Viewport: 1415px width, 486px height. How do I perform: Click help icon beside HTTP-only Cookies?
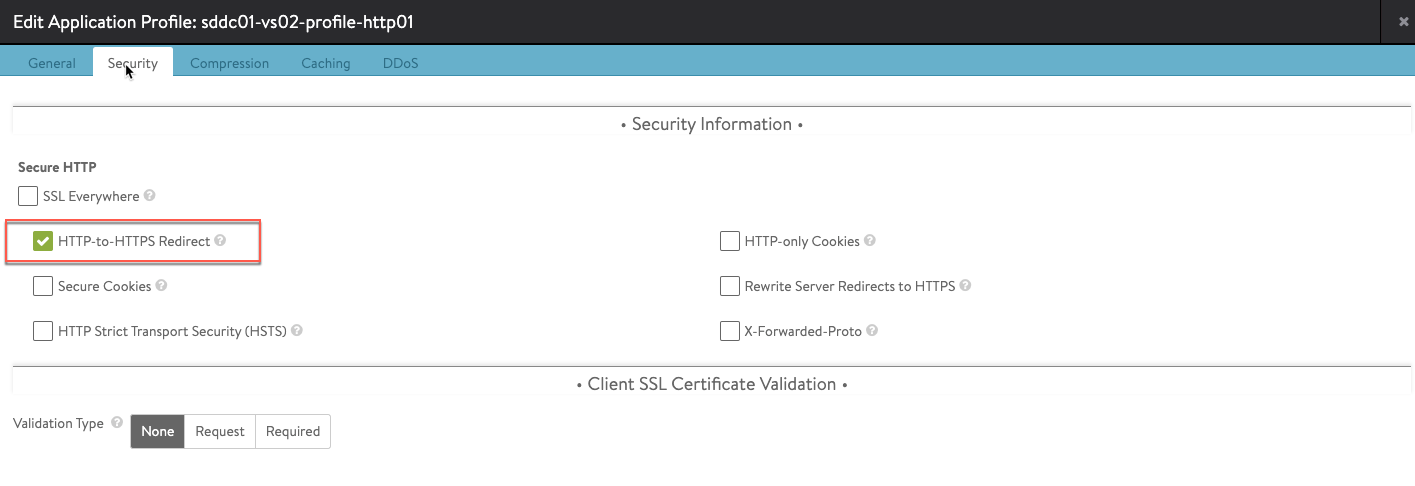[x=870, y=241]
